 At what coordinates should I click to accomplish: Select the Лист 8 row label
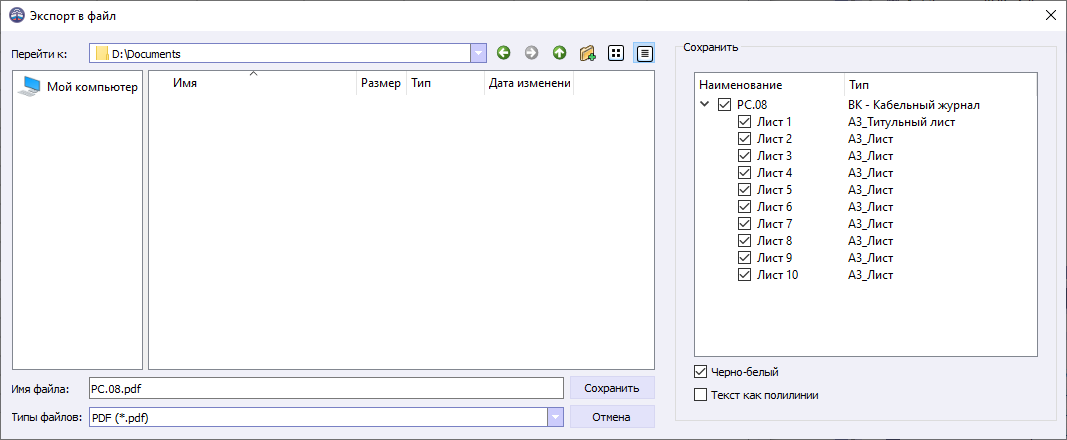774,241
